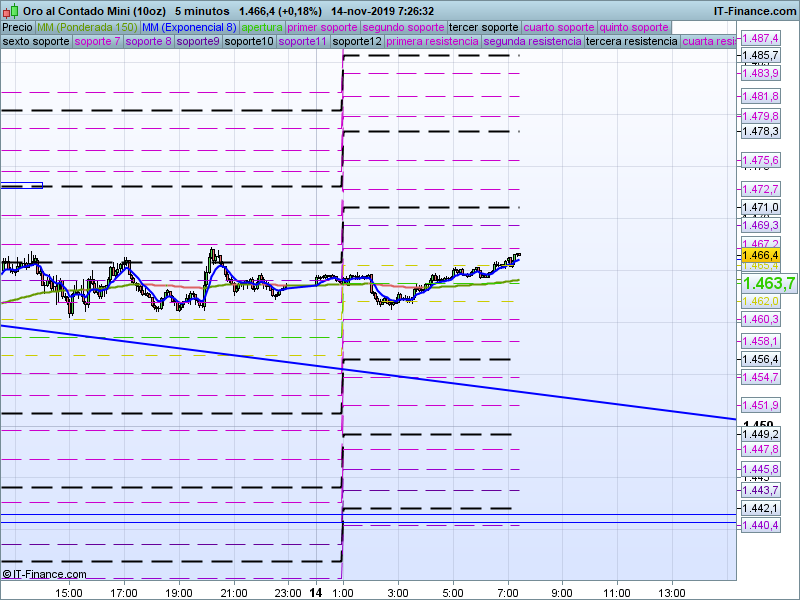Select the MM (Exponencial 8) legend label
The image size is (800, 600).
189,27
